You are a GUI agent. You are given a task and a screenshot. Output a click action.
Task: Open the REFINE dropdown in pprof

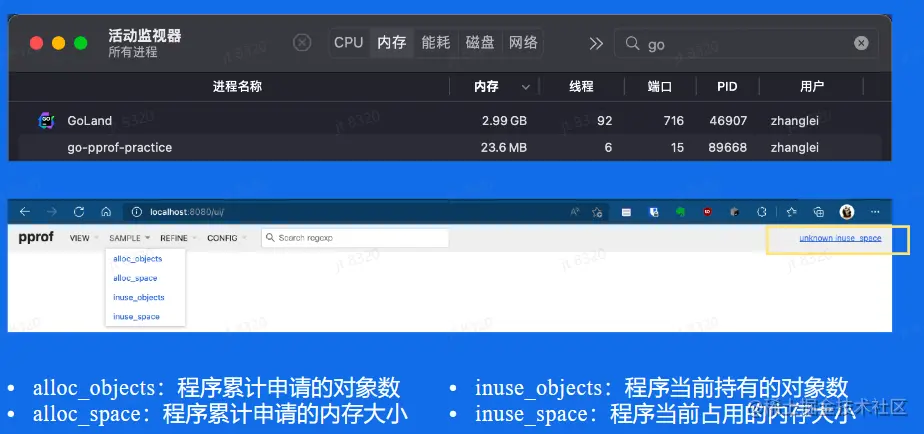[x=178, y=238]
